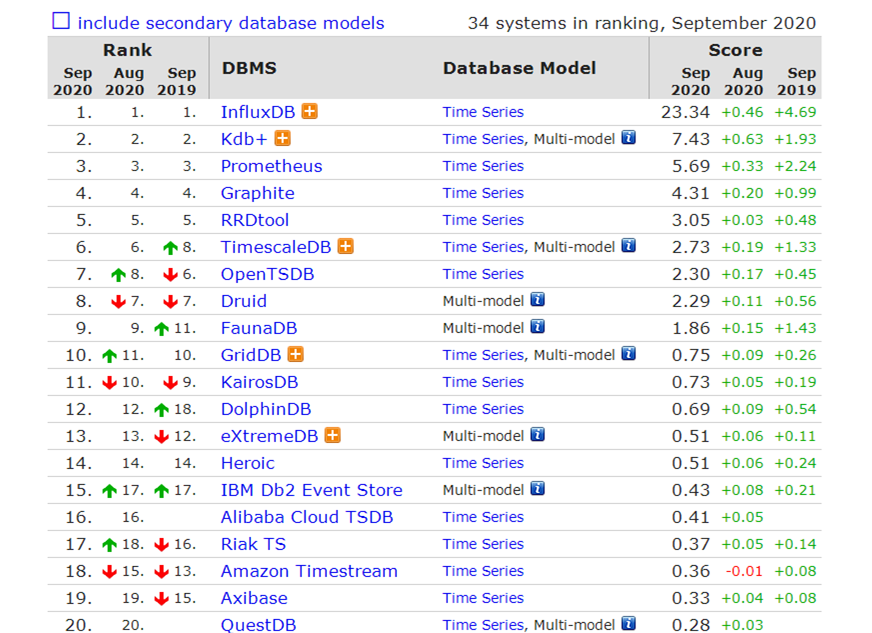Click the Score column header
The width and height of the screenshot is (872, 633).
point(735,50)
